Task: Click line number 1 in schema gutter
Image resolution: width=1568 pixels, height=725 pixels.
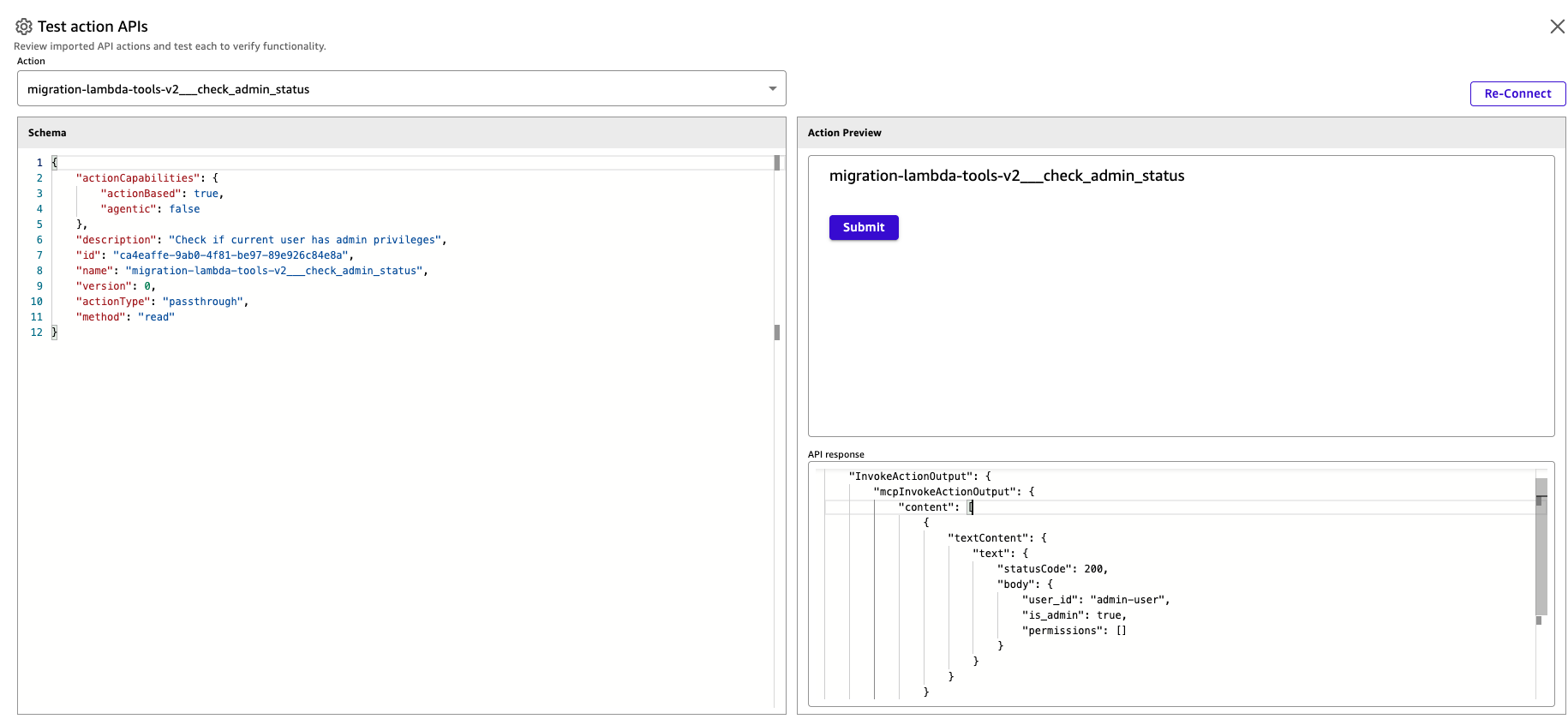Action: pyautogui.click(x=39, y=163)
